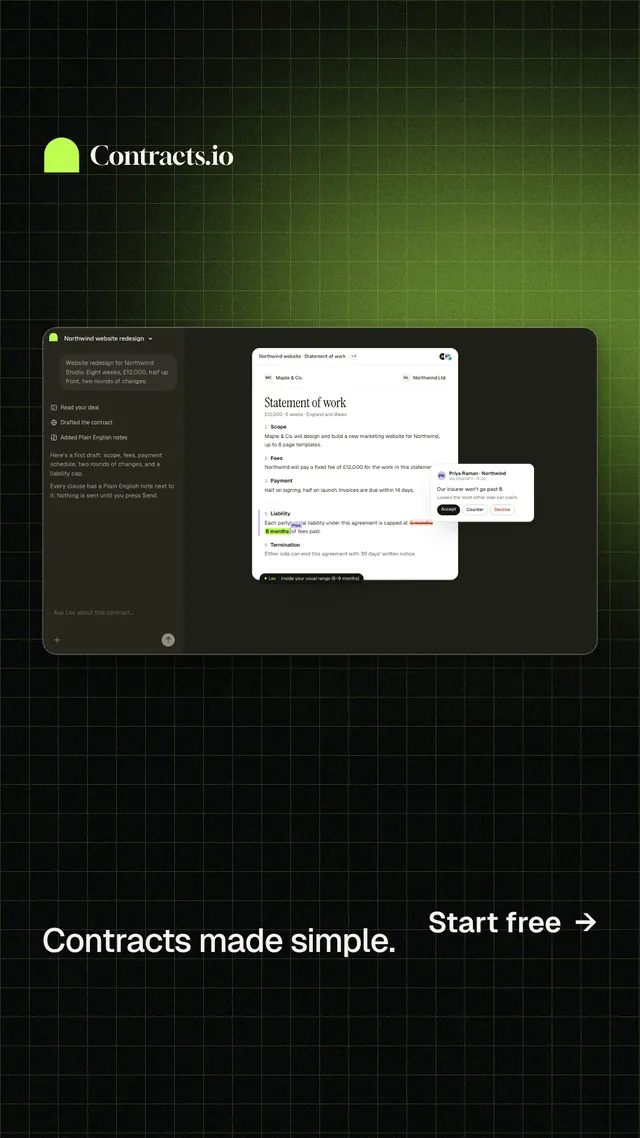Select the 'Fees' clause heading
Screen dimensions: 640x1138
[x=277, y=459]
